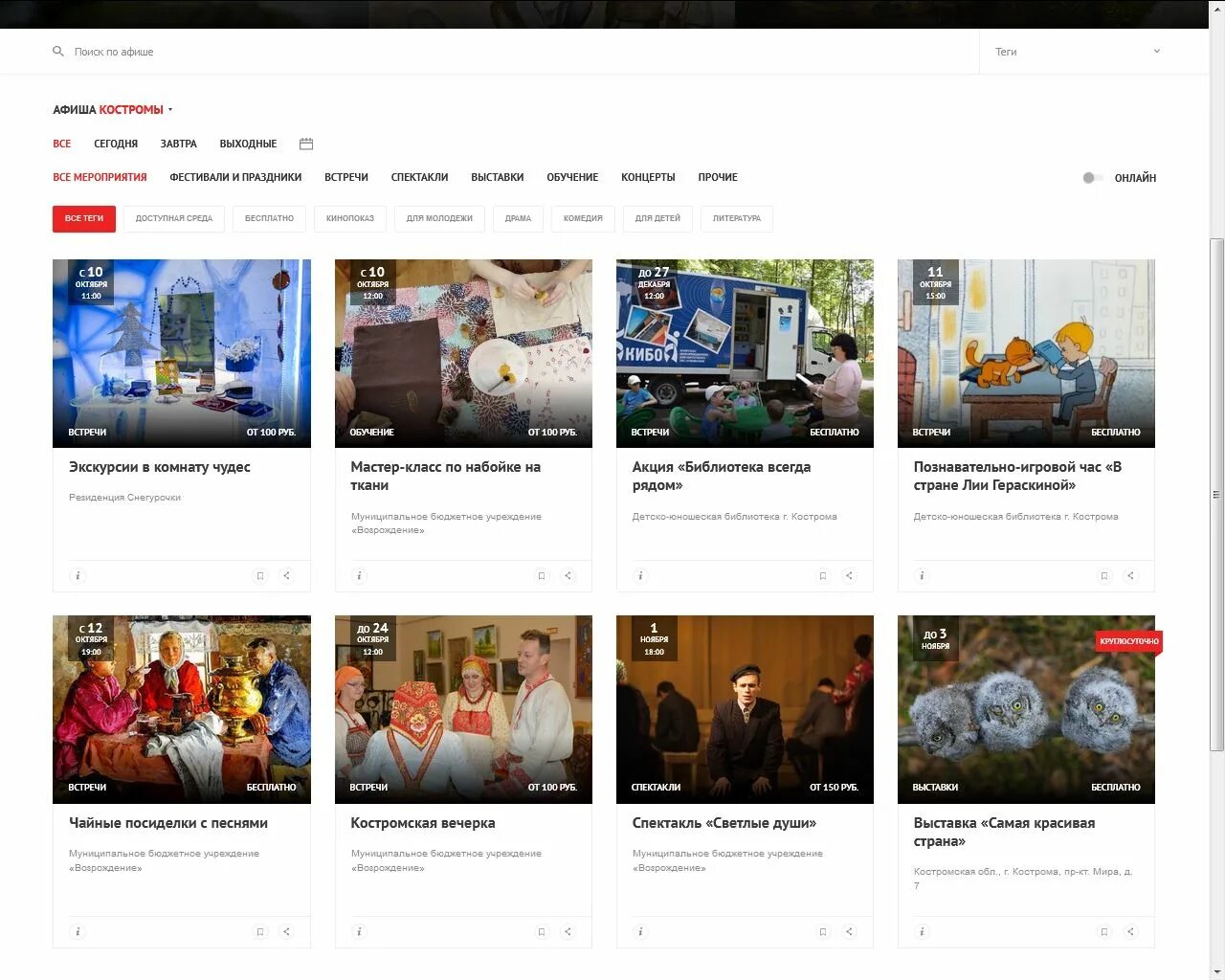Open the Спектакли category
The height and width of the screenshot is (980, 1225).
tap(419, 177)
